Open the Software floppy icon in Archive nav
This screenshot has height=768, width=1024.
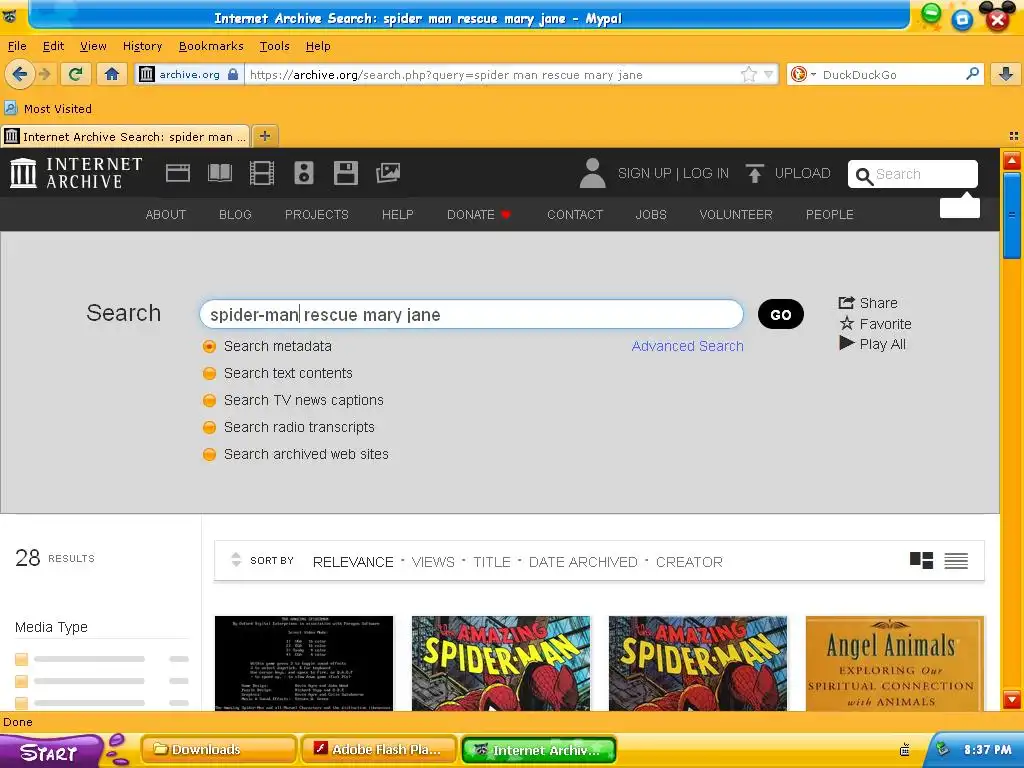click(345, 173)
